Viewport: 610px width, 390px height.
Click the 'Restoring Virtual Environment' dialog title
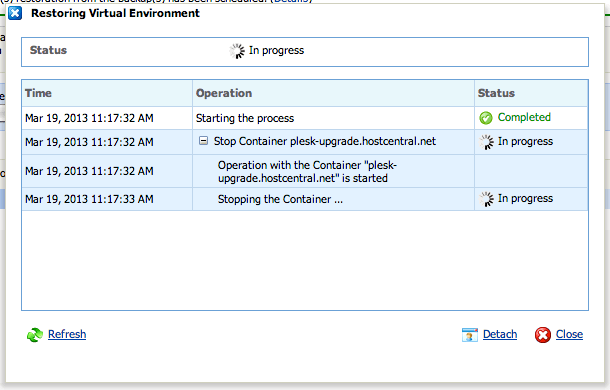(115, 13)
